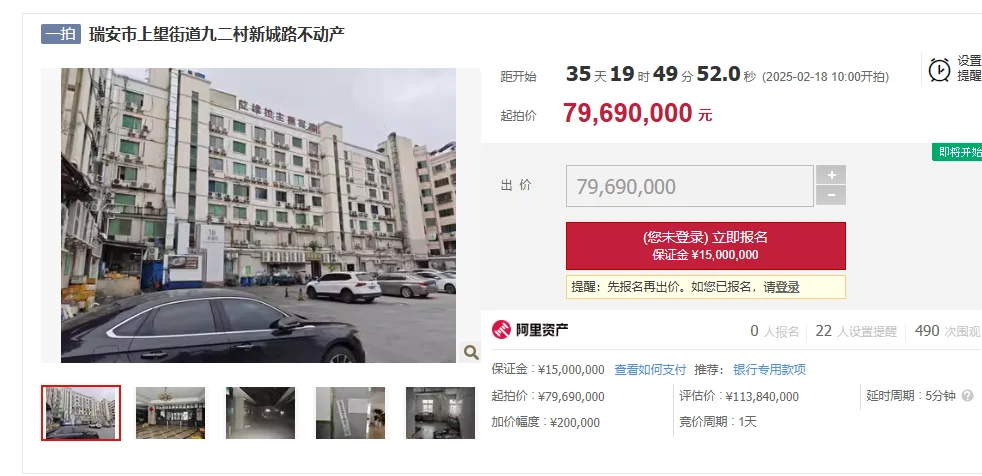Open the 银行专用款项 link
Image resolution: width=982 pixels, height=476 pixels.
point(769,370)
